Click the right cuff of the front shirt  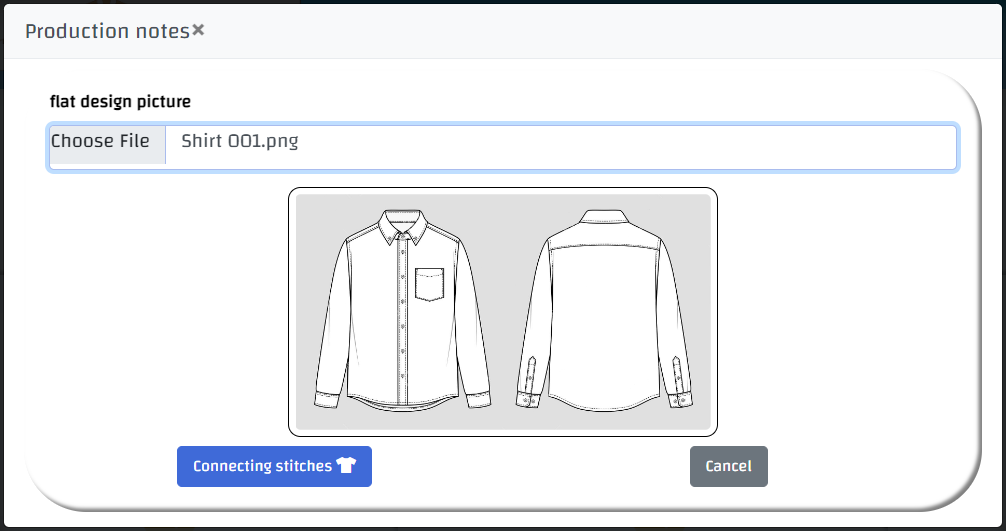478,399
